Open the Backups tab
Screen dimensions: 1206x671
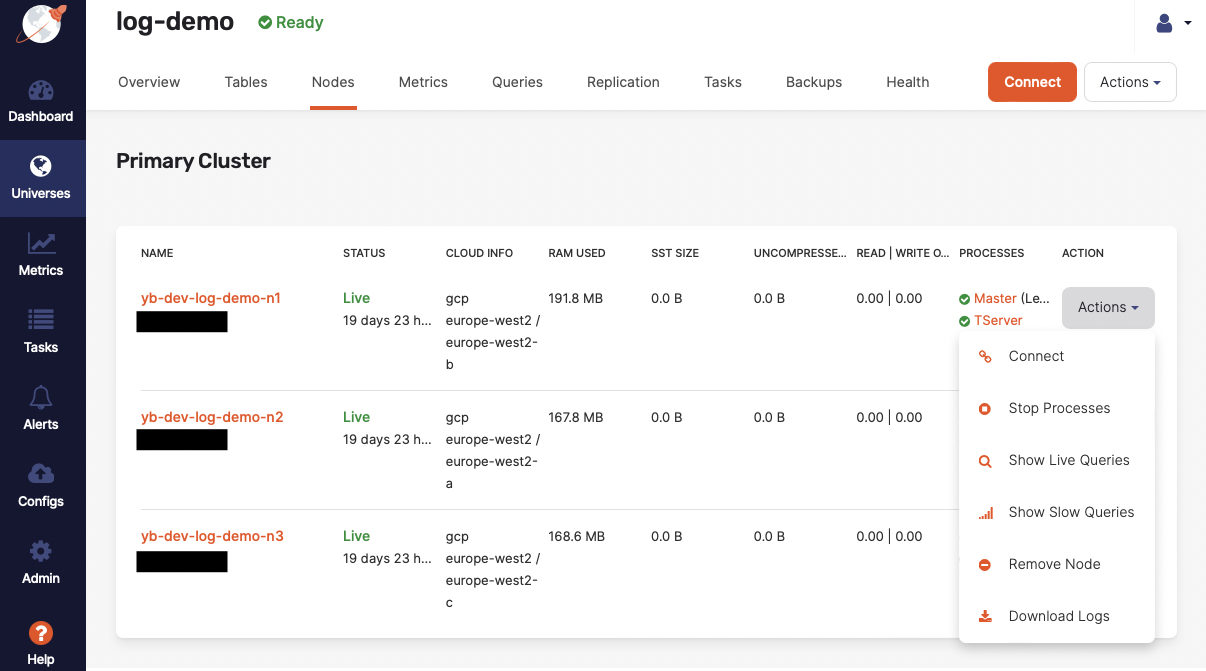click(x=814, y=82)
